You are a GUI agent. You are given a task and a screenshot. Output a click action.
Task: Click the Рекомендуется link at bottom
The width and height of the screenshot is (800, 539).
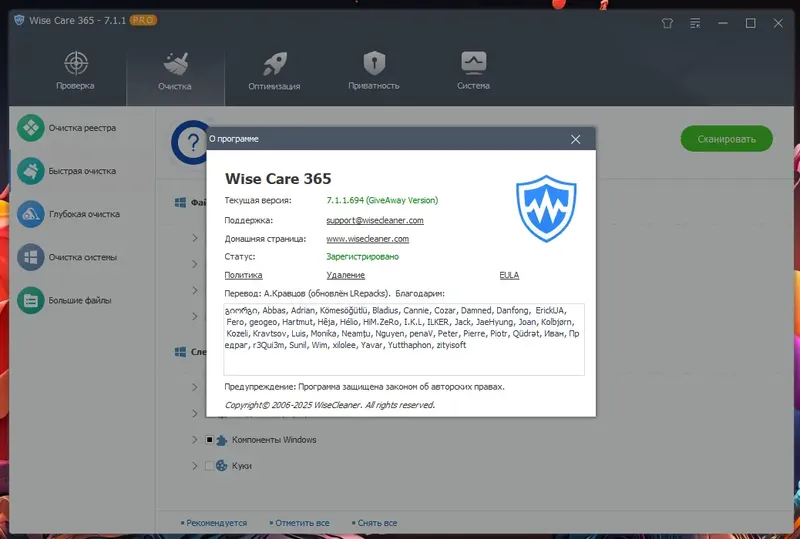214,523
